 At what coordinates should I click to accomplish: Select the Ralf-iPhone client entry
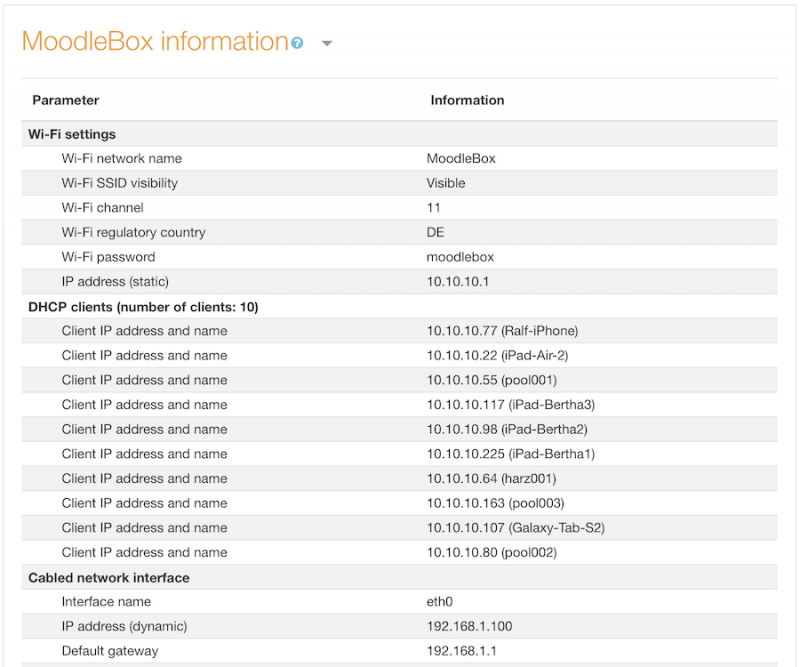[x=502, y=331]
